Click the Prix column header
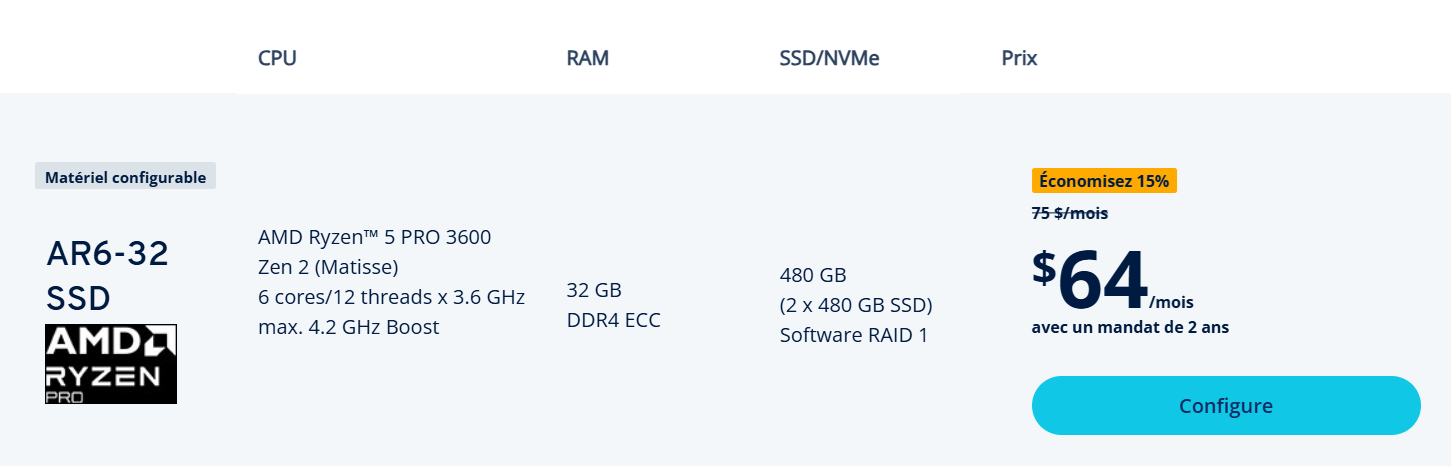 click(1019, 58)
